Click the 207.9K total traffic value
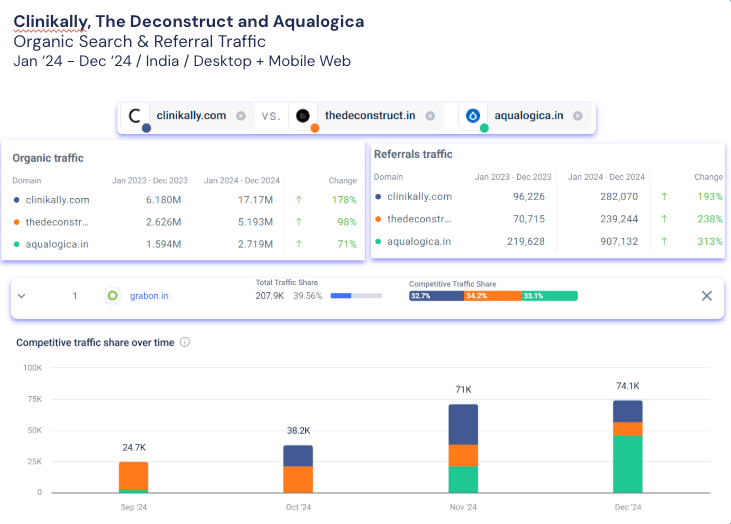This screenshot has width=731, height=524. [269, 296]
